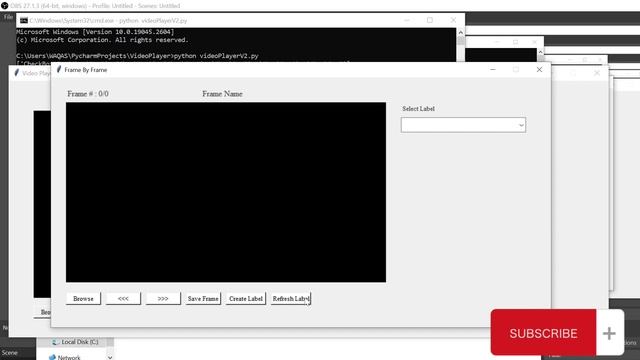The image size is (640, 360).
Task: Click the up arrow of the cmd scrollbar
Action: click(460, 32)
